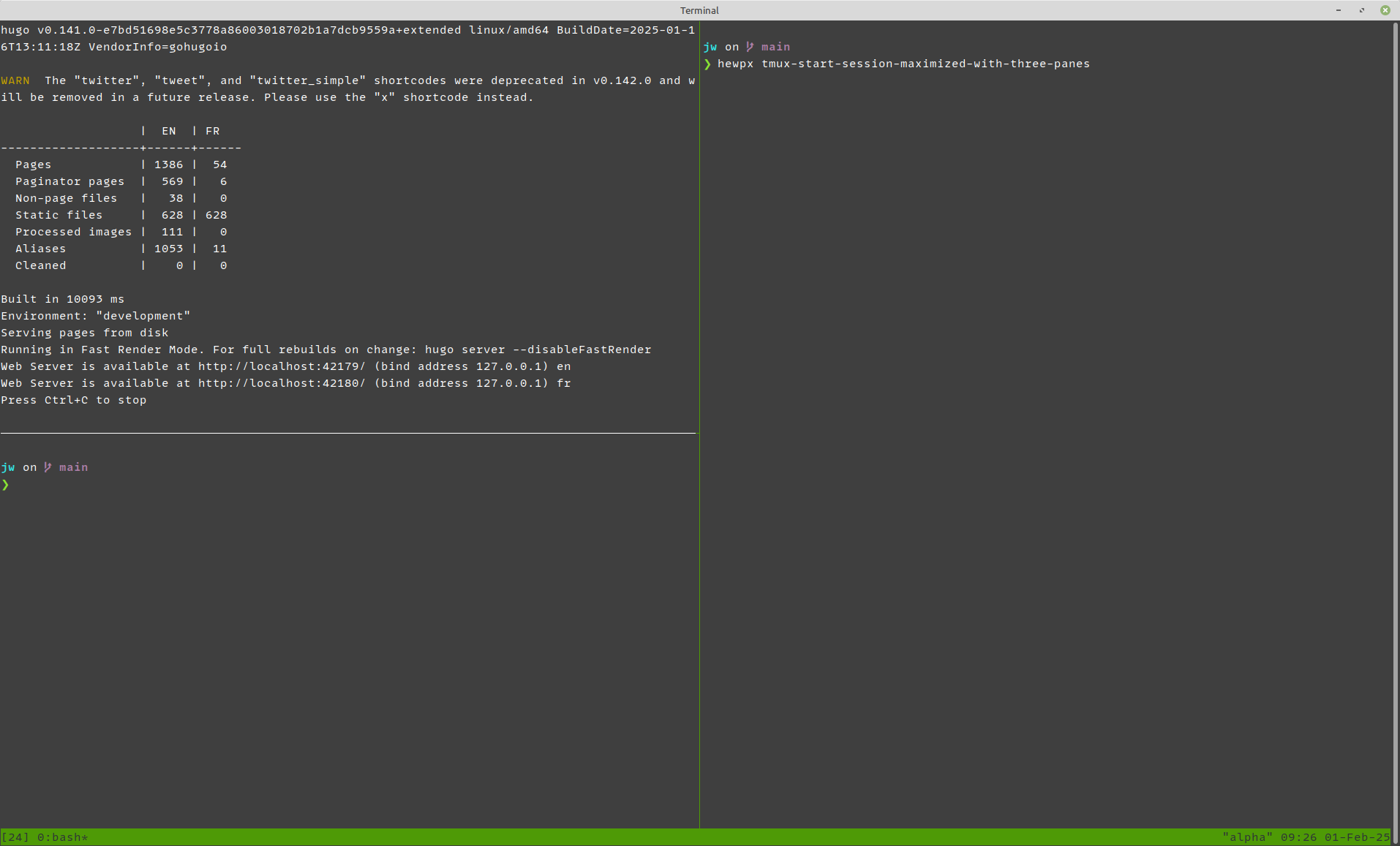Click the Processed images row label

pos(74,232)
